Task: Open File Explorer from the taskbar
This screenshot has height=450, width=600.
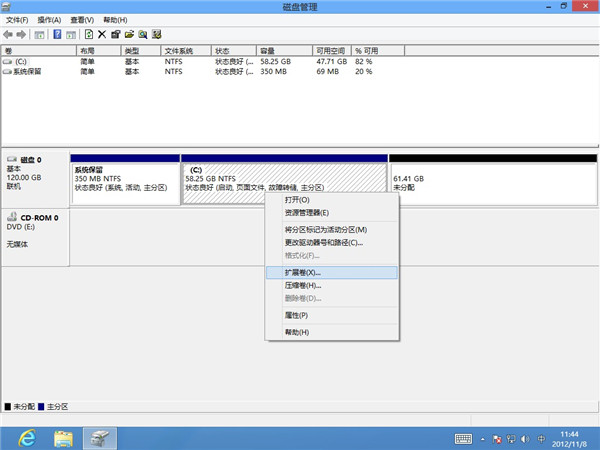Action: click(63, 438)
